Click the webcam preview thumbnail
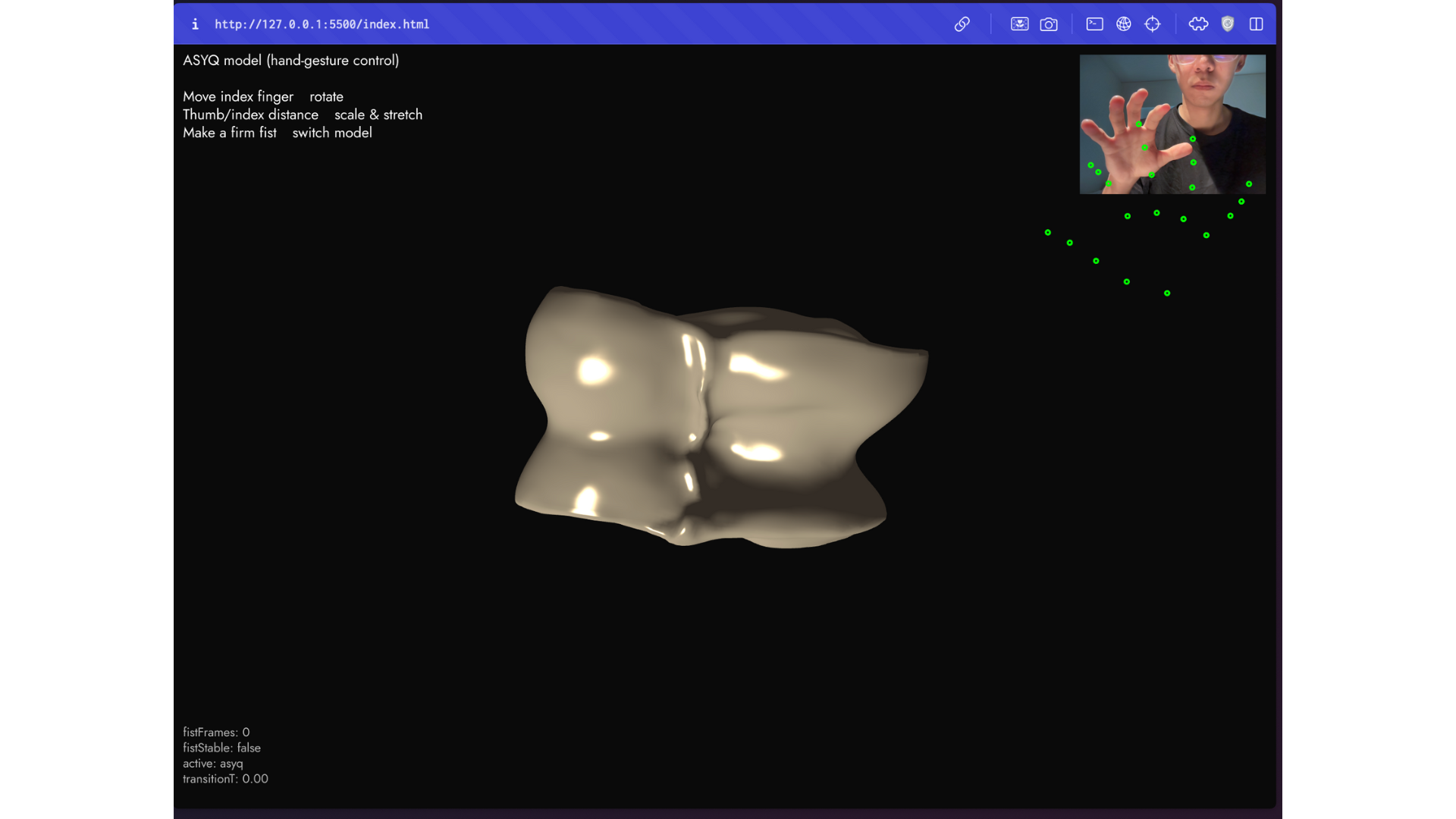 pos(1172,124)
